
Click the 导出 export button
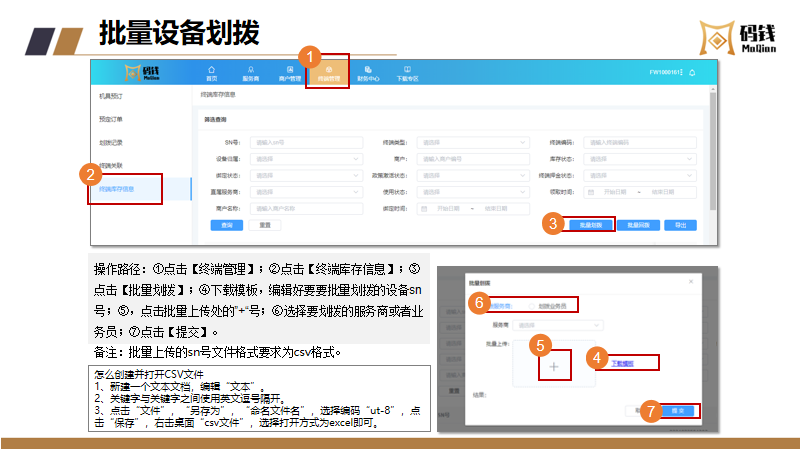click(x=680, y=225)
